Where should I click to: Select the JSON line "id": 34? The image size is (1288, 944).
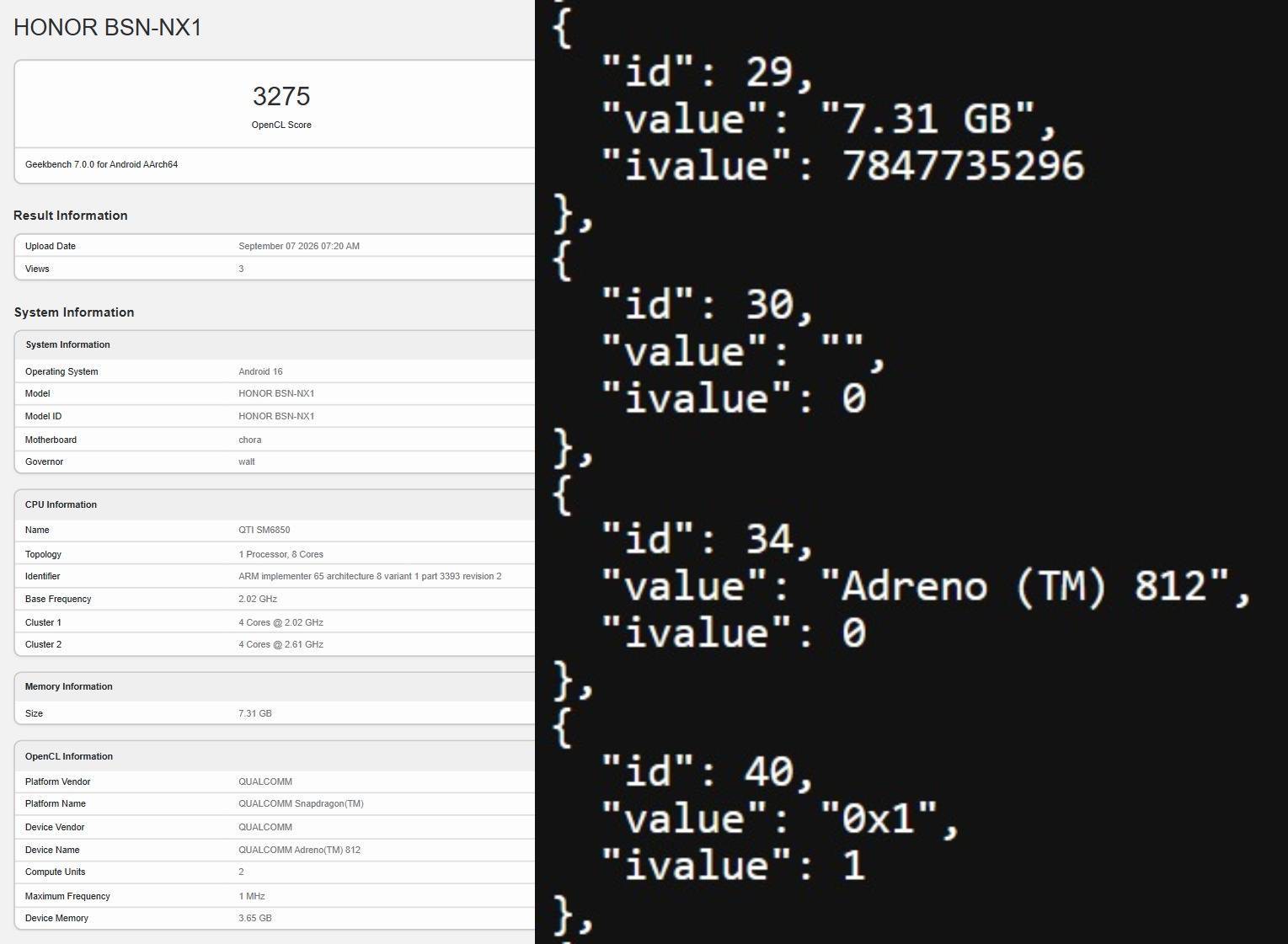tap(708, 539)
